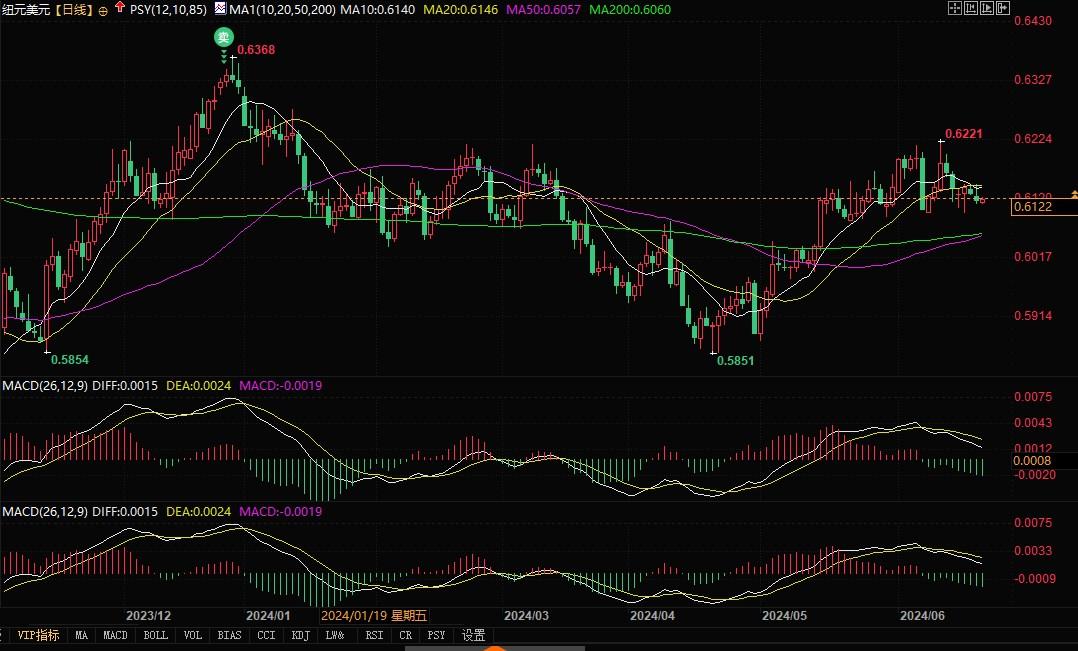This screenshot has width=1078, height=651.
Task: Click the crosshair icon in top-right toolbar
Action: tap(953, 8)
